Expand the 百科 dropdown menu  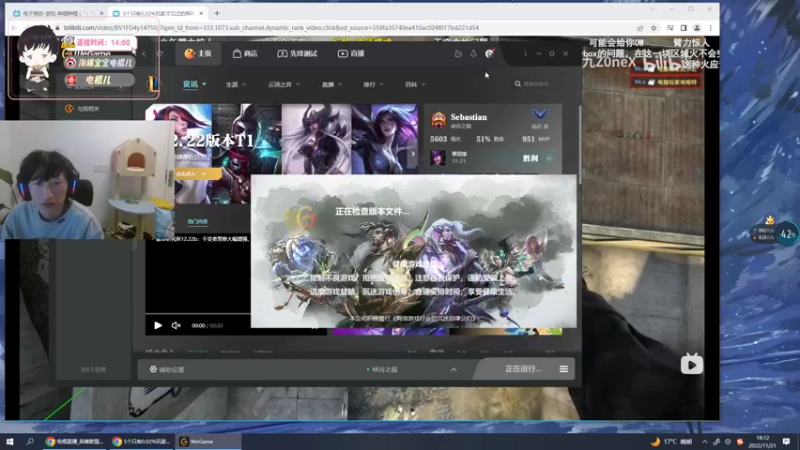[415, 85]
